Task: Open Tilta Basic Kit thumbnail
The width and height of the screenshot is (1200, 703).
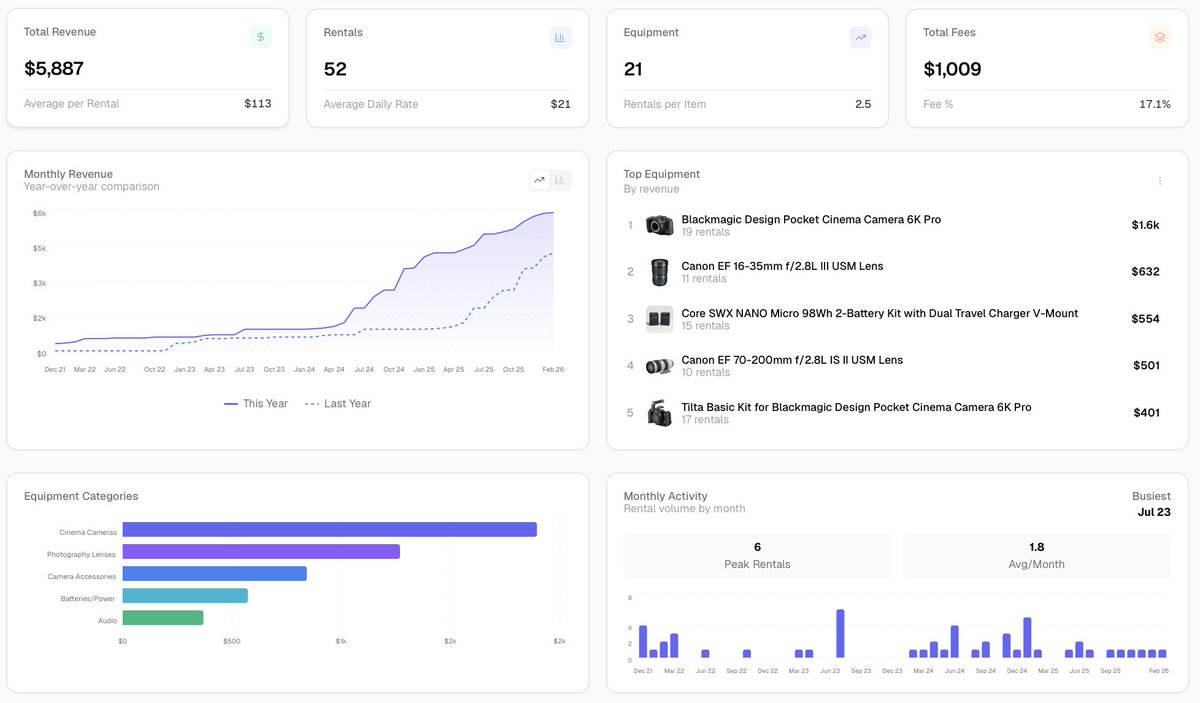Action: click(659, 413)
